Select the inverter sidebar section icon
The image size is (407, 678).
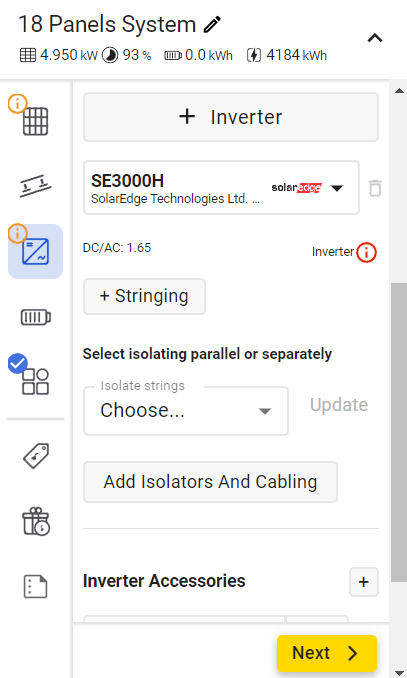click(35, 251)
